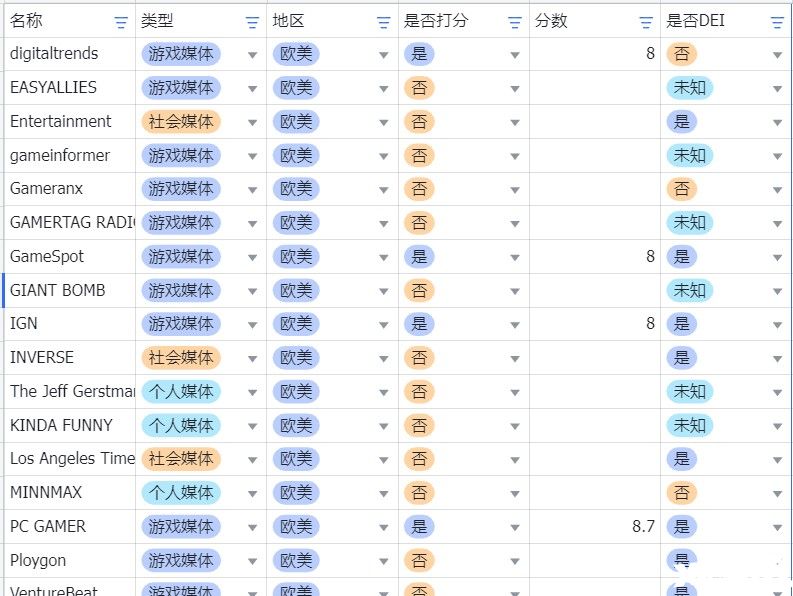Expand the 是否DEI dropdown for PC GAMER row
This screenshot has width=793, height=596.
pyautogui.click(x=777, y=528)
